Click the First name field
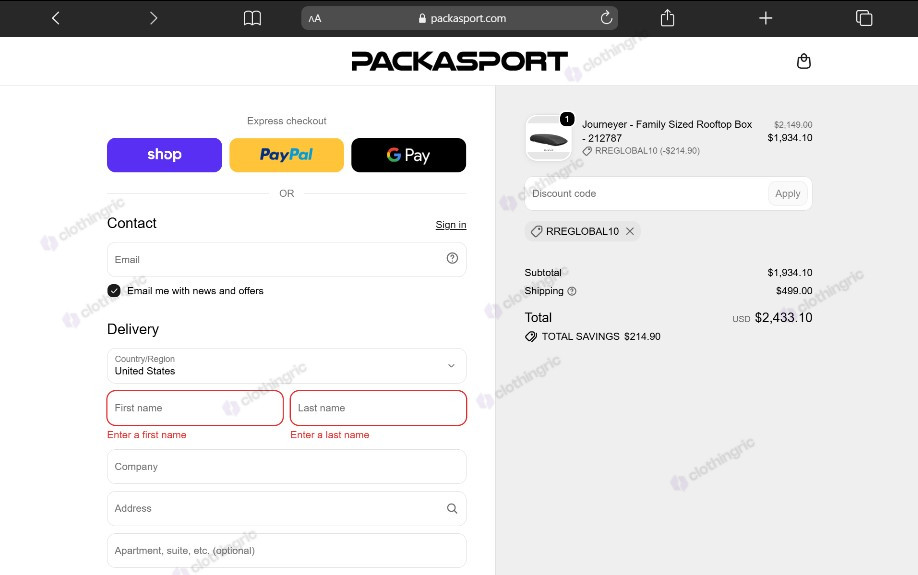Screen dimensions: 918x575 pos(195,408)
